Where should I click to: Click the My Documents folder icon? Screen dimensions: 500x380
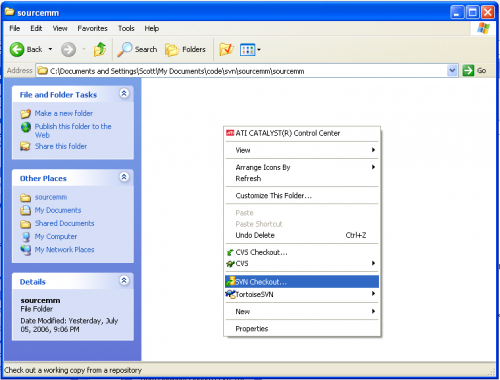click(25, 210)
